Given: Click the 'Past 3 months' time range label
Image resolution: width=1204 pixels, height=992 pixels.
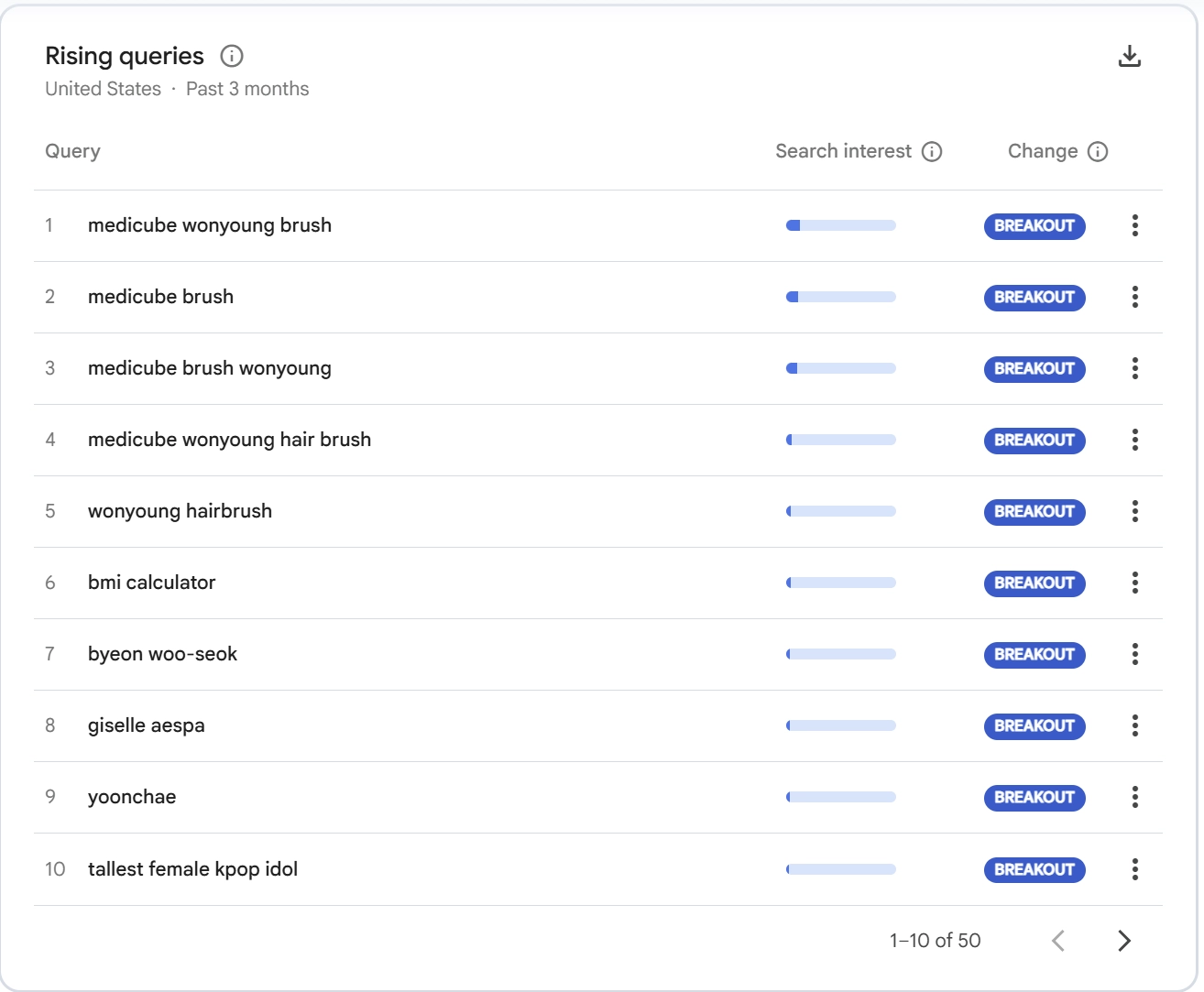Looking at the screenshot, I should 247,89.
